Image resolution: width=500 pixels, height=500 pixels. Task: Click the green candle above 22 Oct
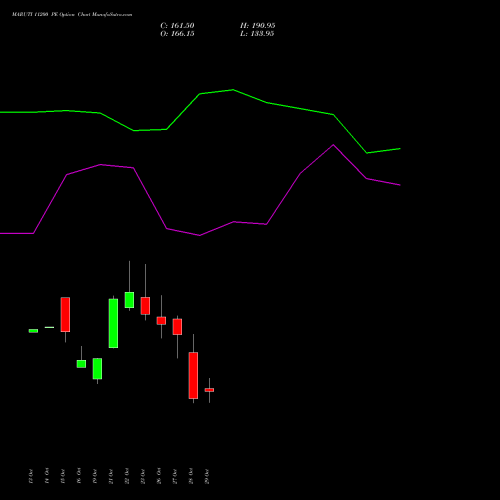(129, 300)
